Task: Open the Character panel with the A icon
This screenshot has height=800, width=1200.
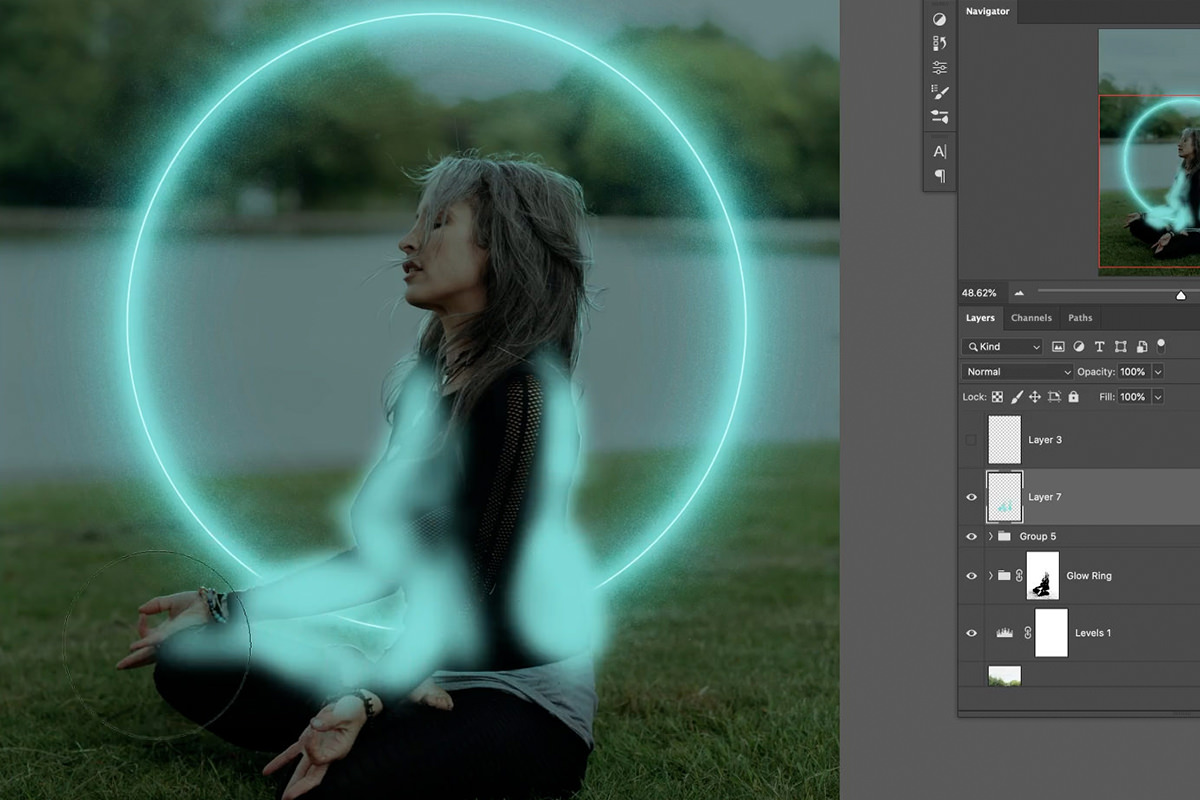Action: click(x=938, y=152)
